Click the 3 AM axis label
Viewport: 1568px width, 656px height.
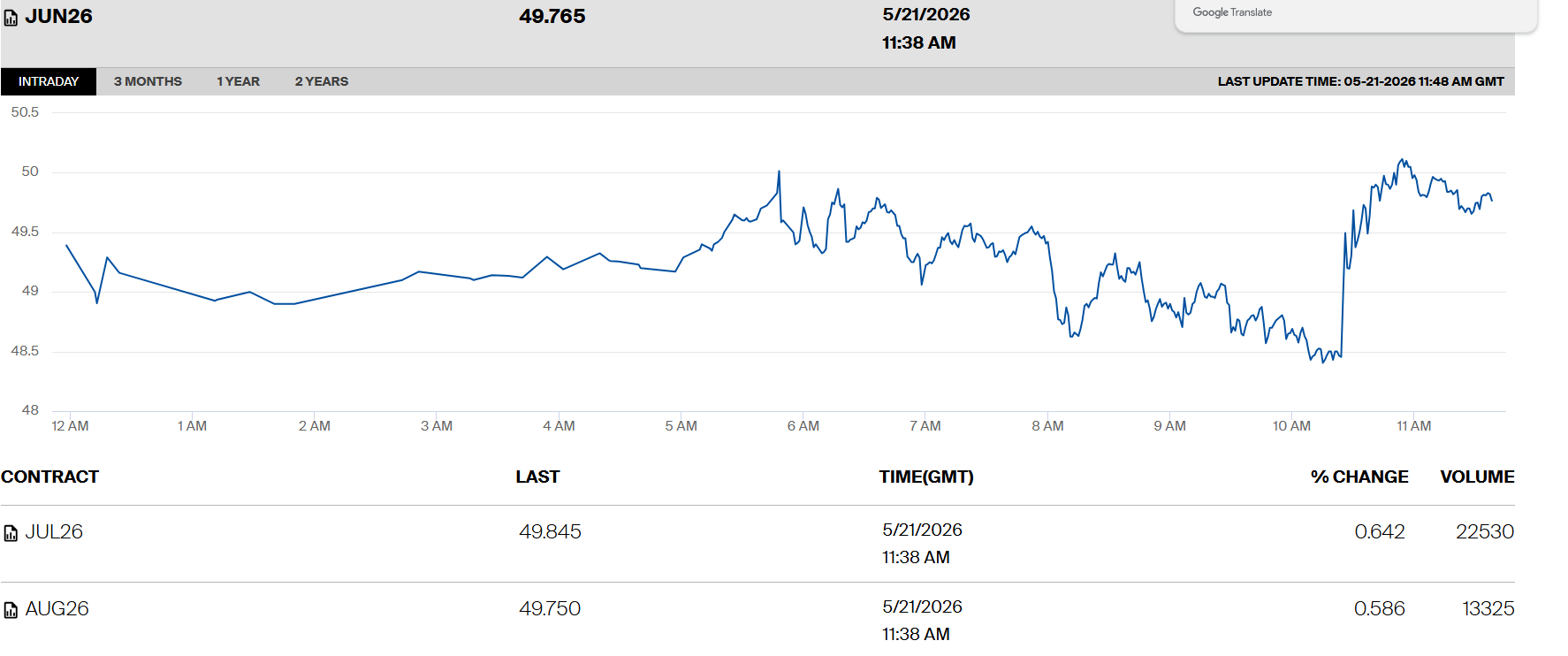click(x=437, y=426)
